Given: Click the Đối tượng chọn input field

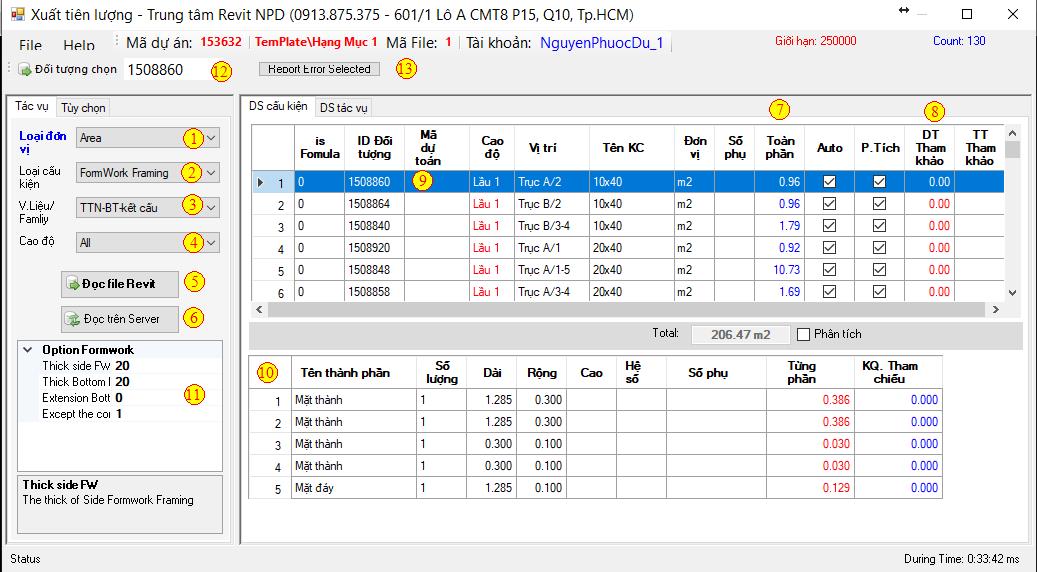Looking at the screenshot, I should [x=167, y=69].
